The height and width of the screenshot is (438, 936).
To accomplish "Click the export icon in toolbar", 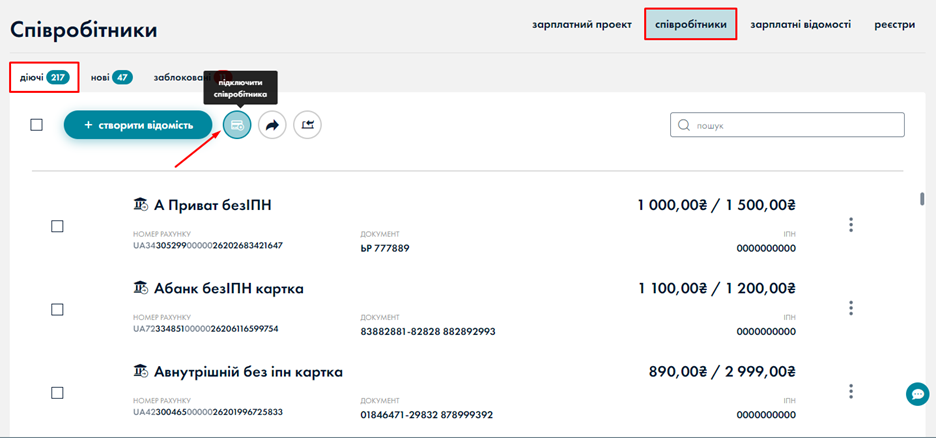I will pos(307,124).
